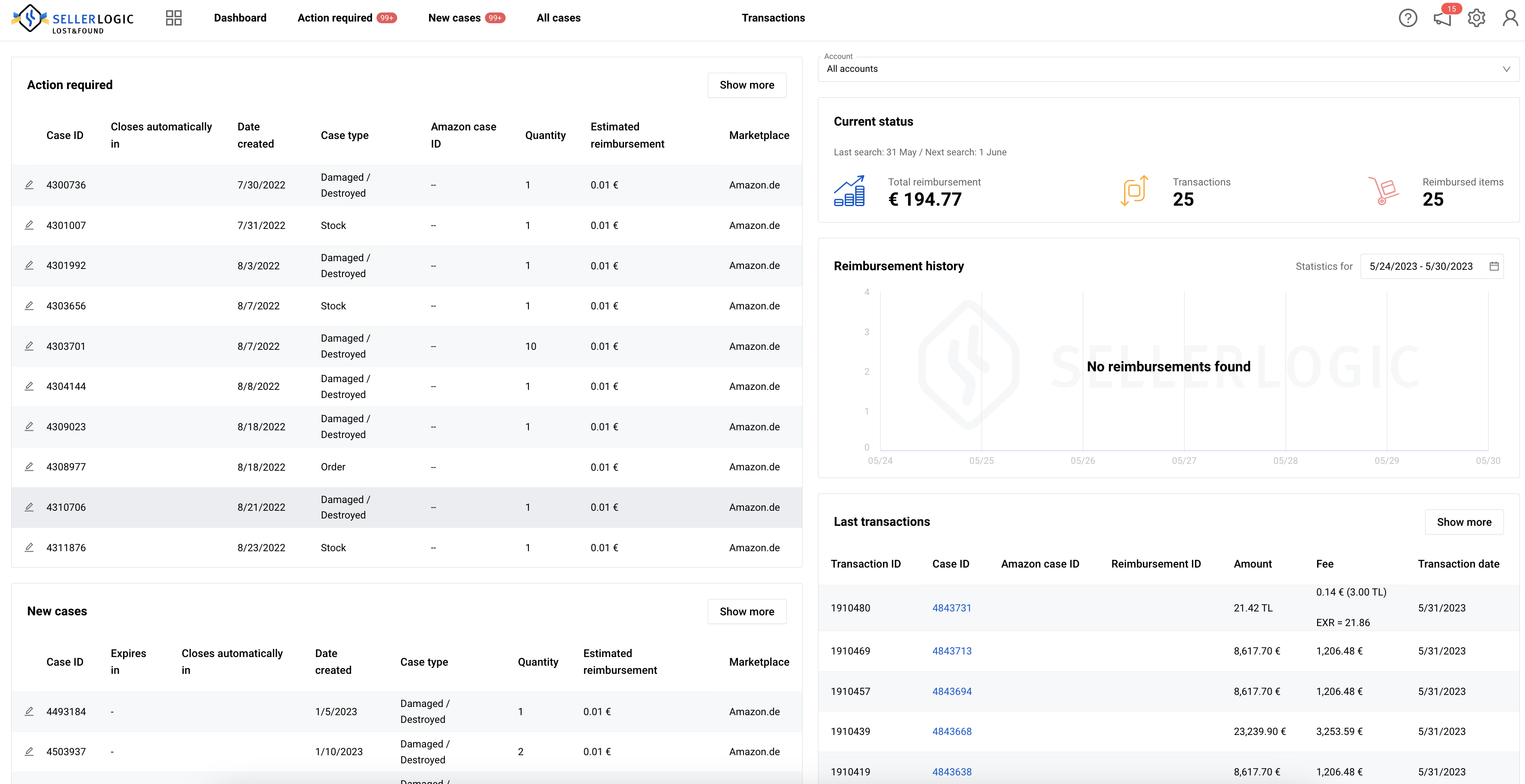Open the user profile icon
This screenshot has height=784, width=1525.
point(1510,19)
